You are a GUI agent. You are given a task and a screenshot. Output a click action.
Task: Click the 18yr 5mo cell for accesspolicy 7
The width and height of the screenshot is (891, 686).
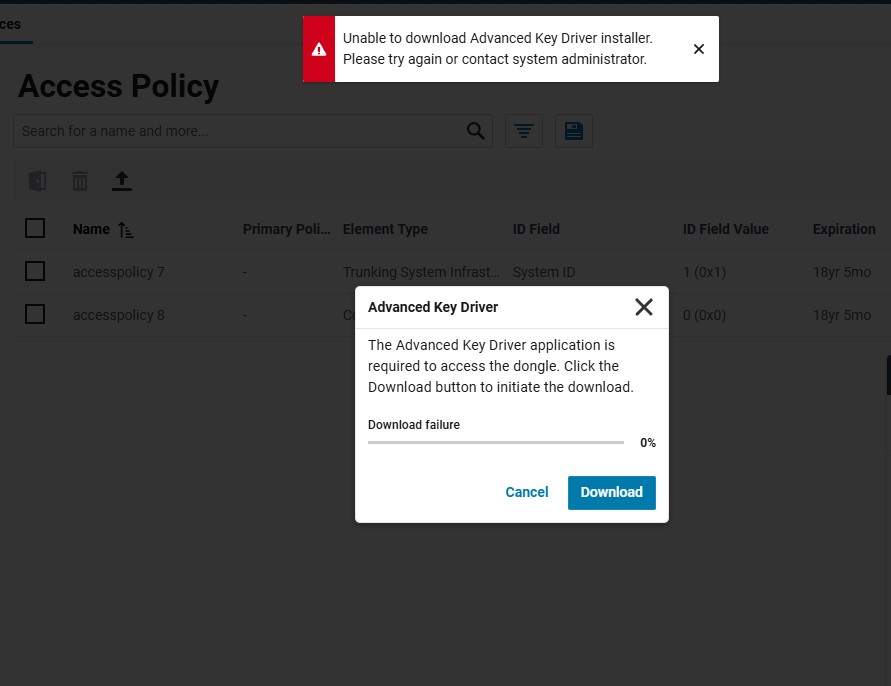click(842, 272)
